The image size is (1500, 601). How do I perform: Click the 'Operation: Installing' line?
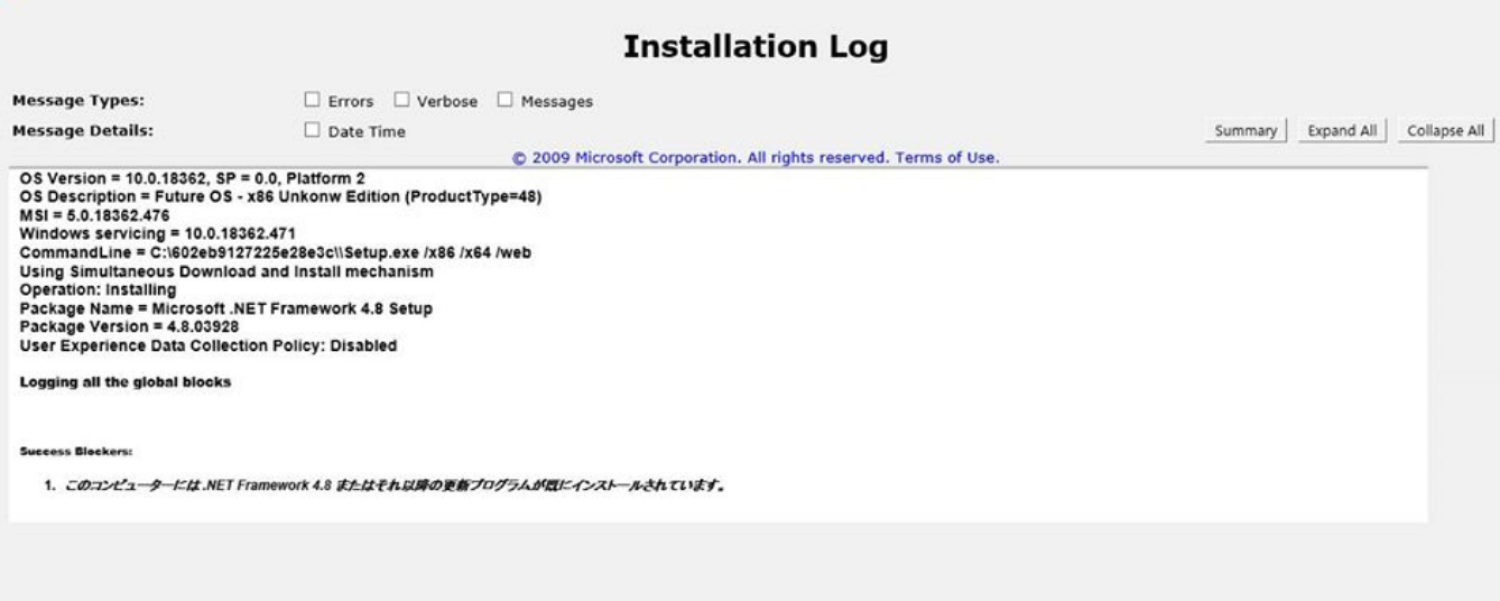97,290
